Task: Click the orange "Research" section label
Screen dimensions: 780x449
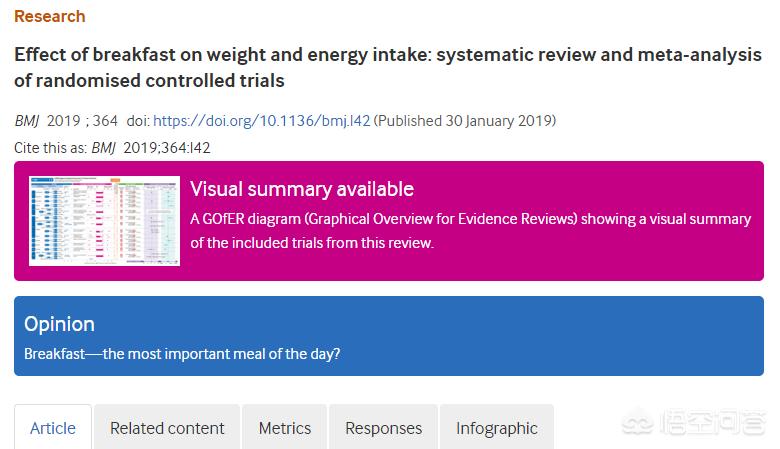Action: coord(49,16)
